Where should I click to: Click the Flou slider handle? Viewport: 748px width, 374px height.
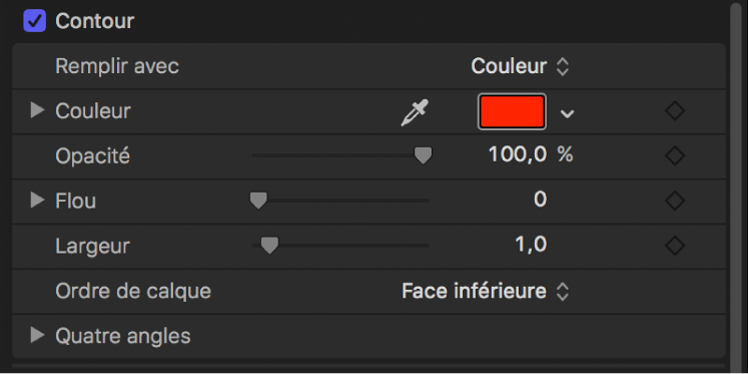pos(259,200)
